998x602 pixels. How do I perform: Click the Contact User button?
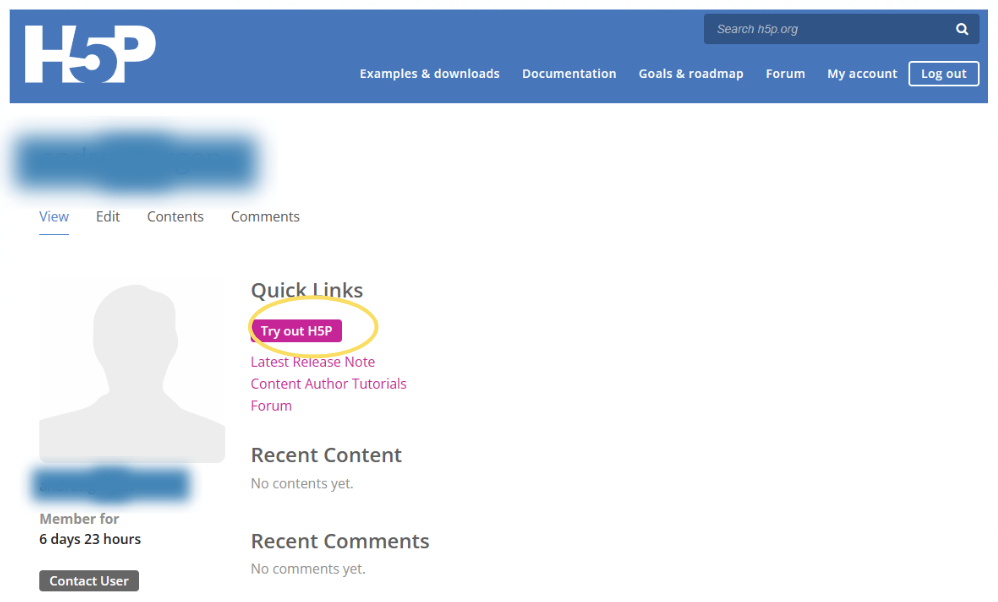coord(89,581)
